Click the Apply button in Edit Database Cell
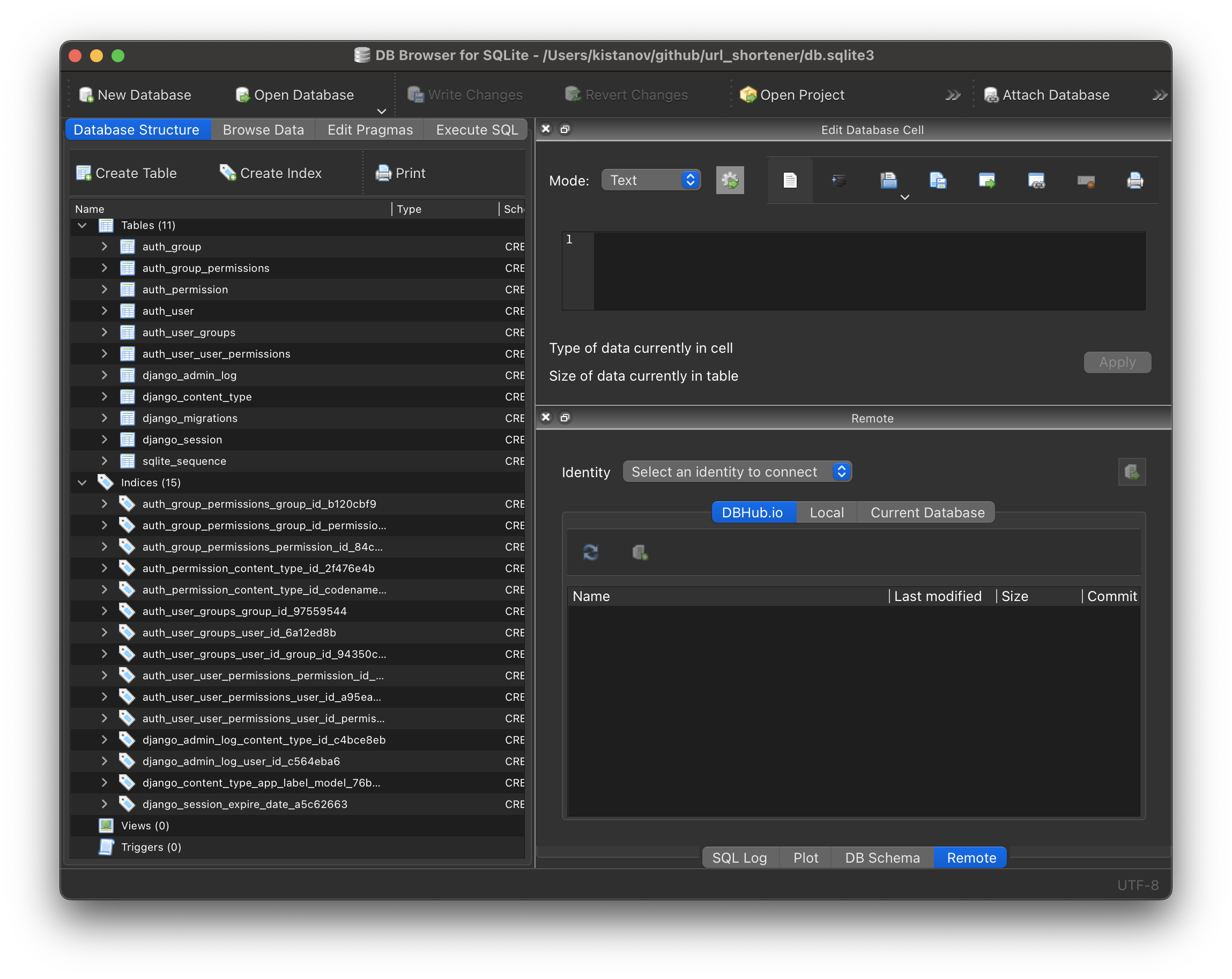1232x979 pixels. [1117, 362]
